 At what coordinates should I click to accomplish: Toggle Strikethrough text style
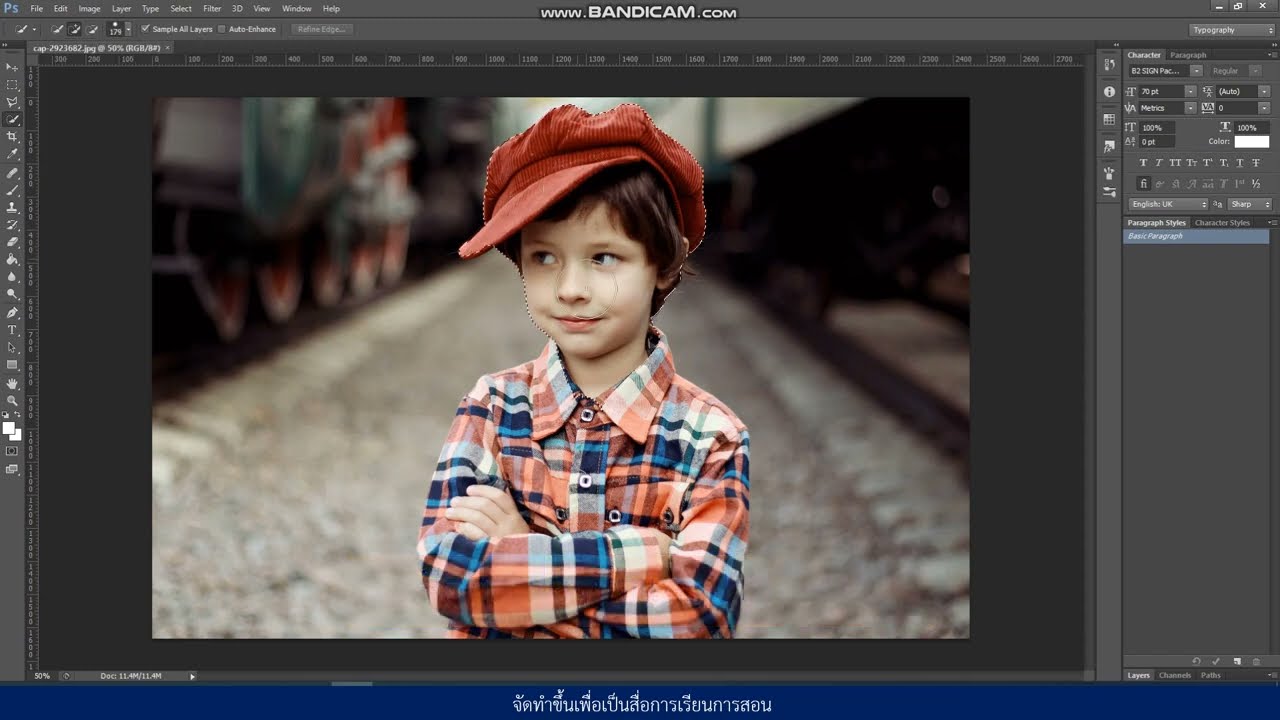(x=1256, y=163)
